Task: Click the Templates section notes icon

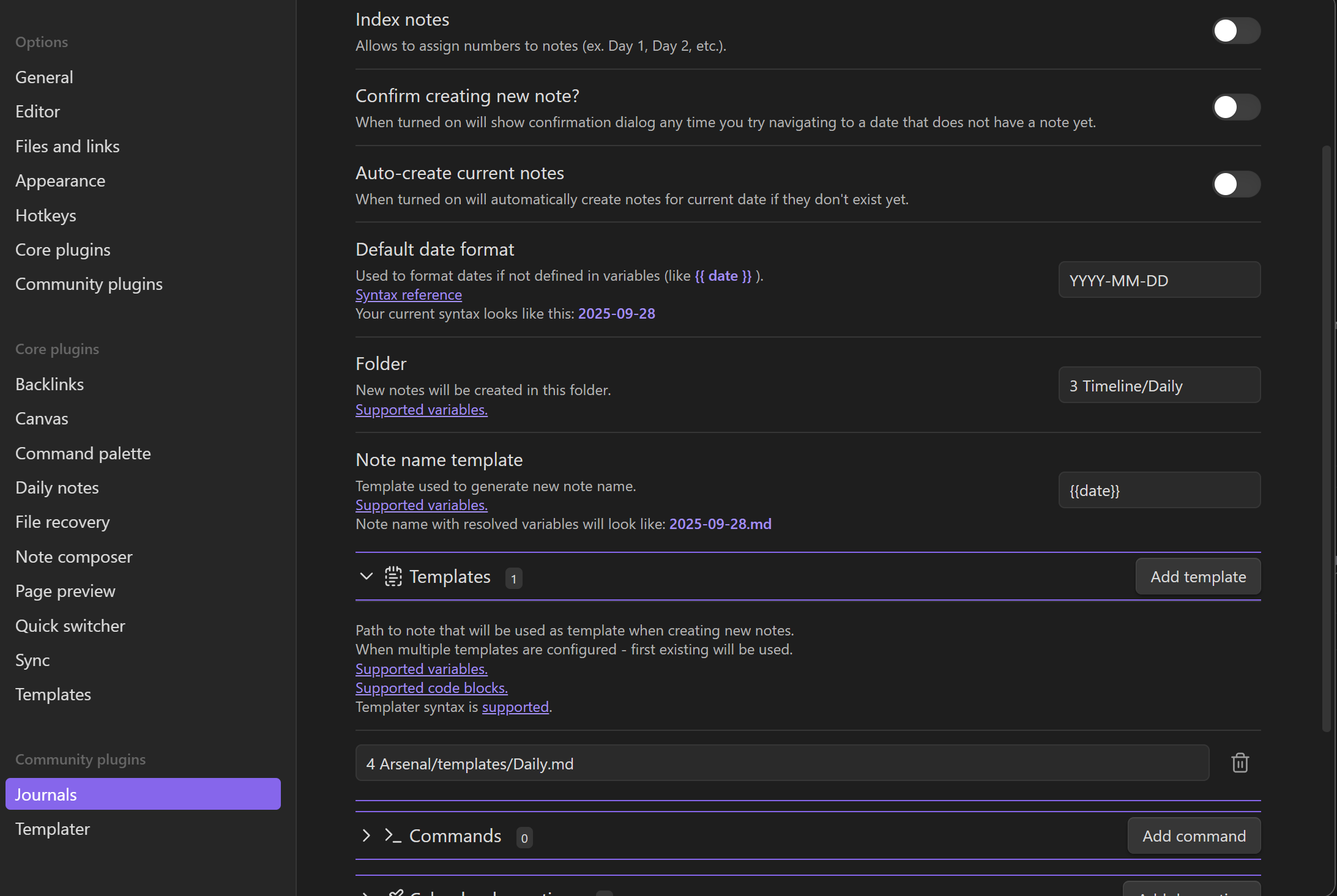Action: [393, 577]
